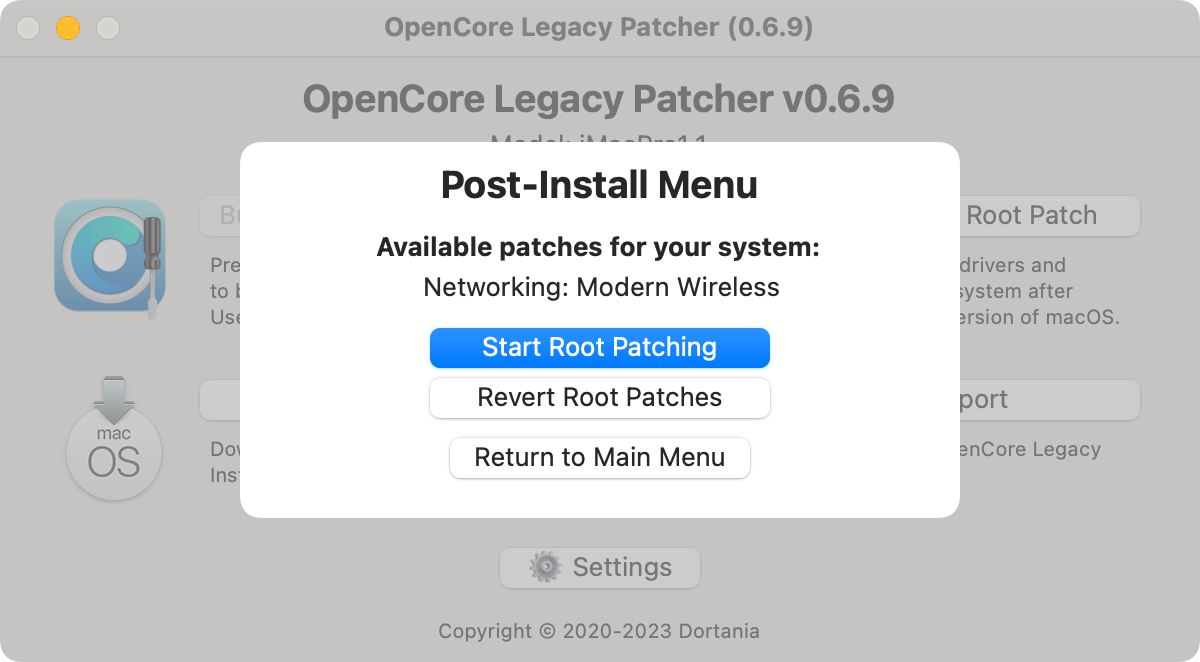Image resolution: width=1200 pixels, height=662 pixels.
Task: Click the Copyright 2020-2023 Dortania text
Action: (599, 631)
